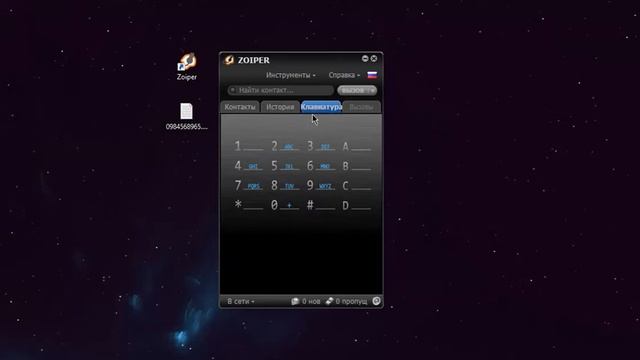Dial digit 1 on keypad

click(x=249, y=146)
